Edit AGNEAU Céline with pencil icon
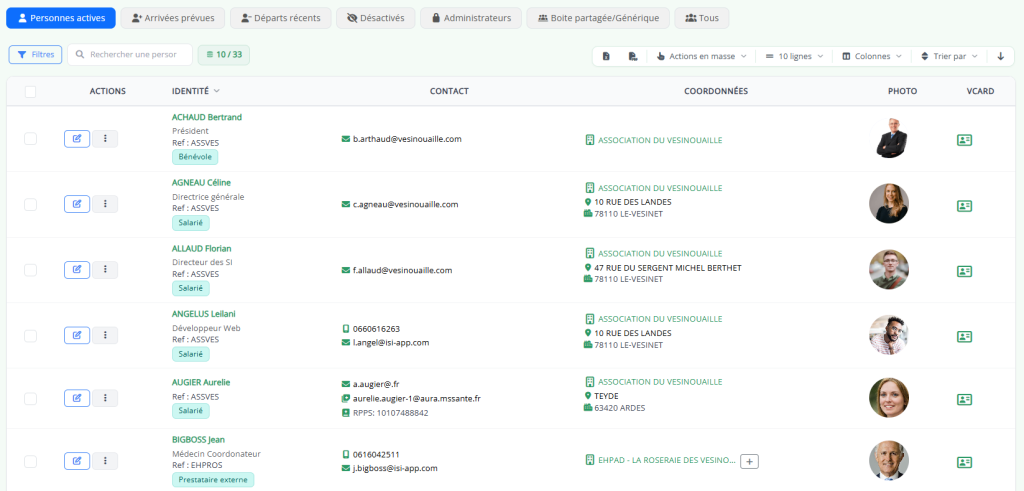1024x491 pixels. click(x=77, y=204)
